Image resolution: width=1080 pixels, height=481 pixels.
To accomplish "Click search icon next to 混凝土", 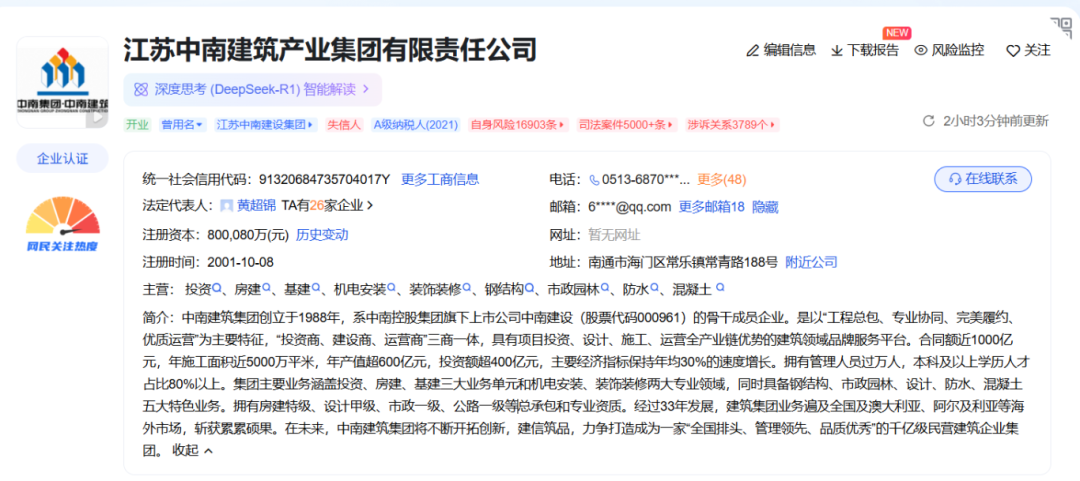I will click(x=720, y=288).
